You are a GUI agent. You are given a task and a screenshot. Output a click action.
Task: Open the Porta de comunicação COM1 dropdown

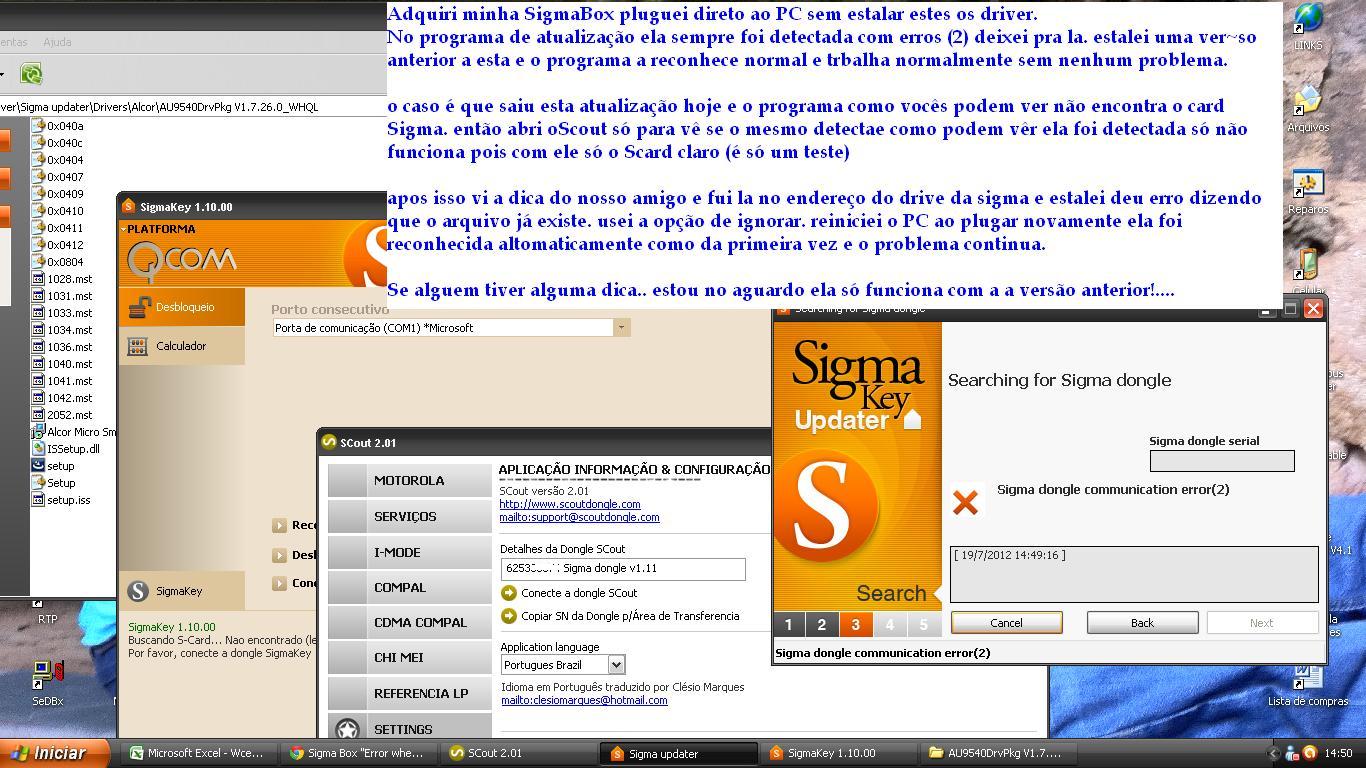tap(621, 328)
